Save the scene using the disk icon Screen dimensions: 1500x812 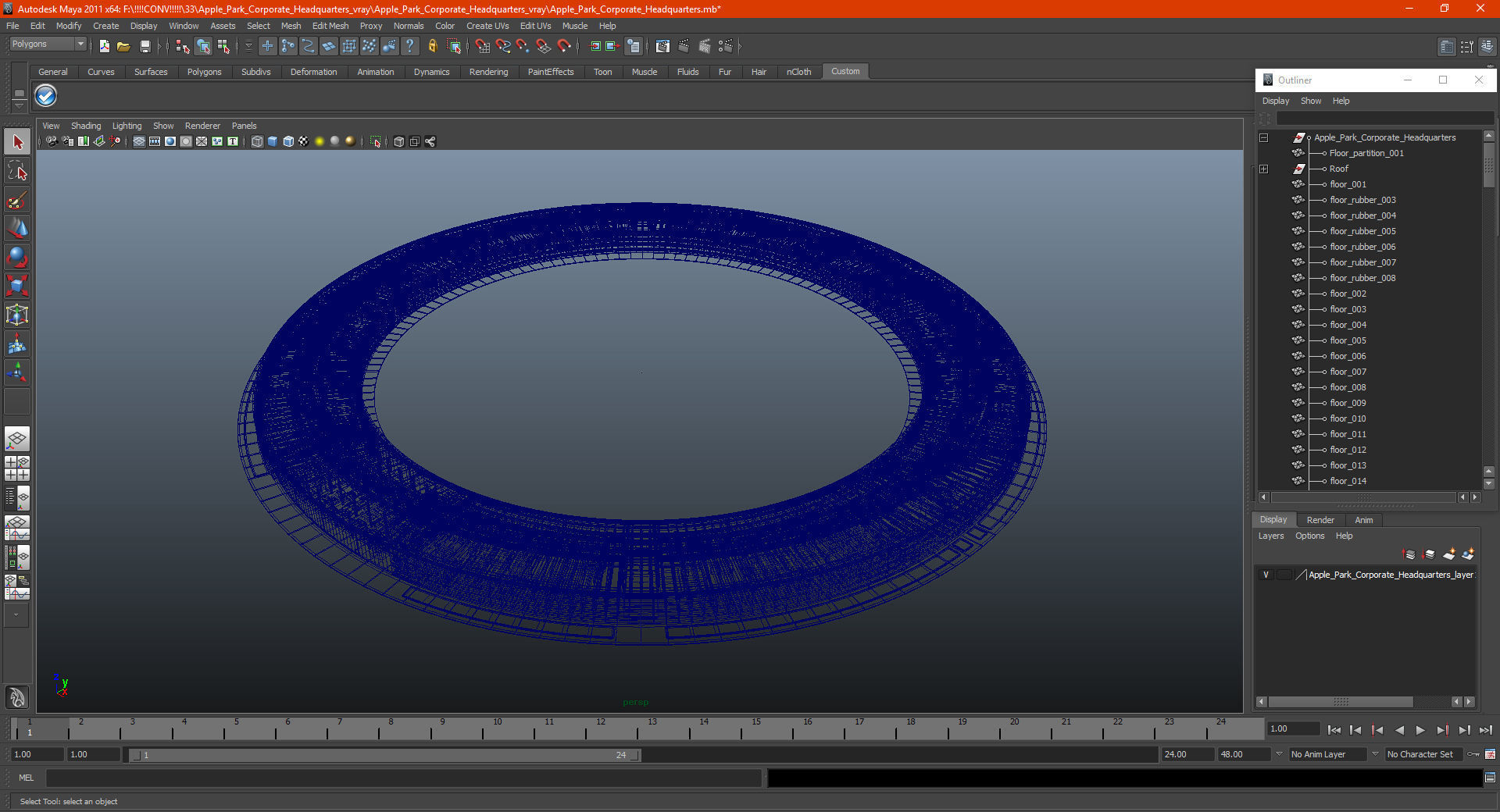click(x=145, y=46)
